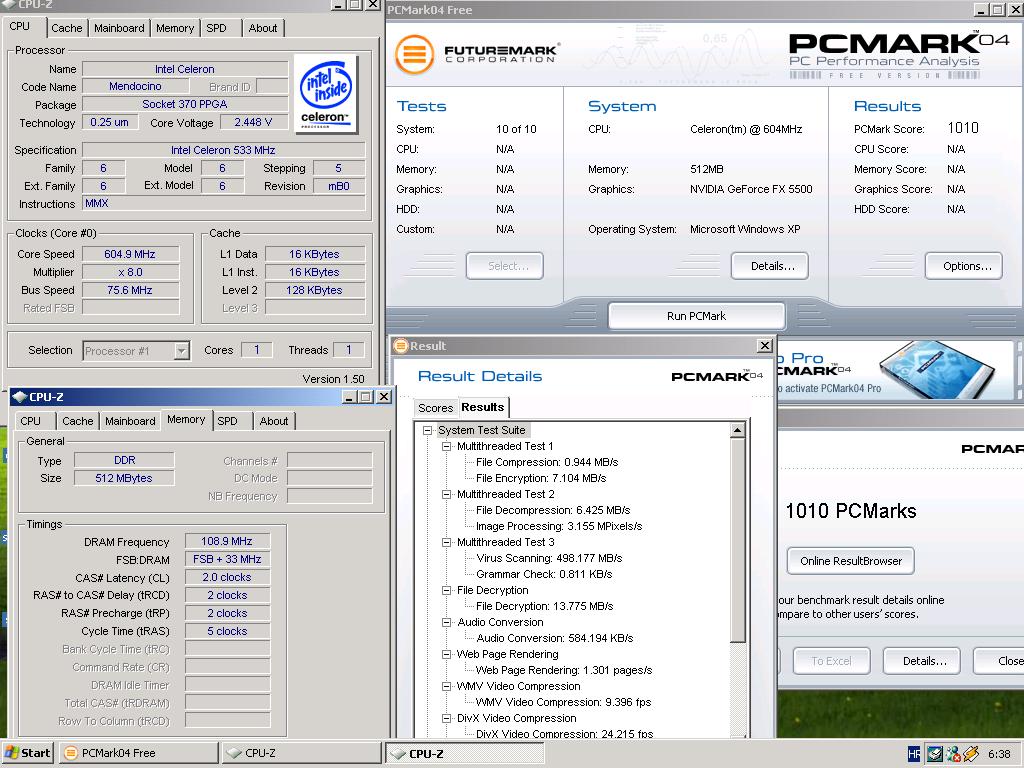Open Memory tab in upper CPU-Z
Screen dimensions: 1024x768
tap(175, 28)
